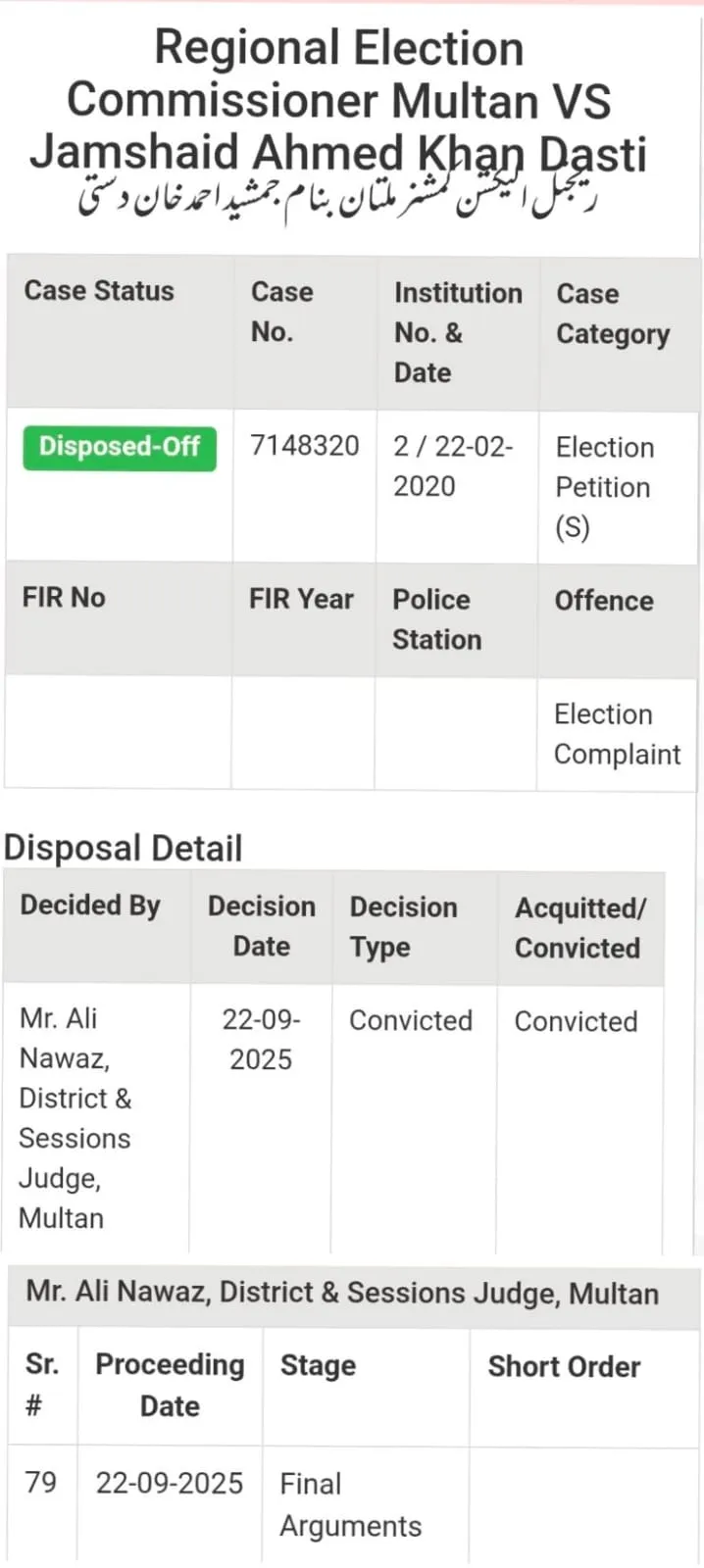Select the Election Petition (S) category cell

point(604,487)
